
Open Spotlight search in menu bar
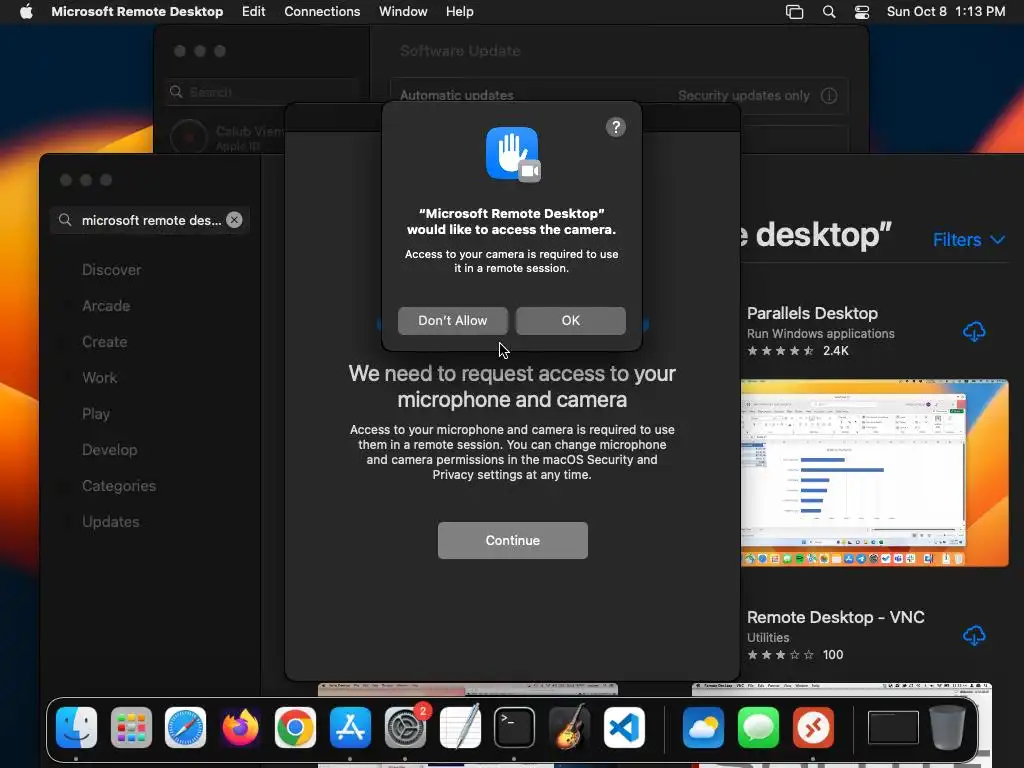pyautogui.click(x=829, y=12)
